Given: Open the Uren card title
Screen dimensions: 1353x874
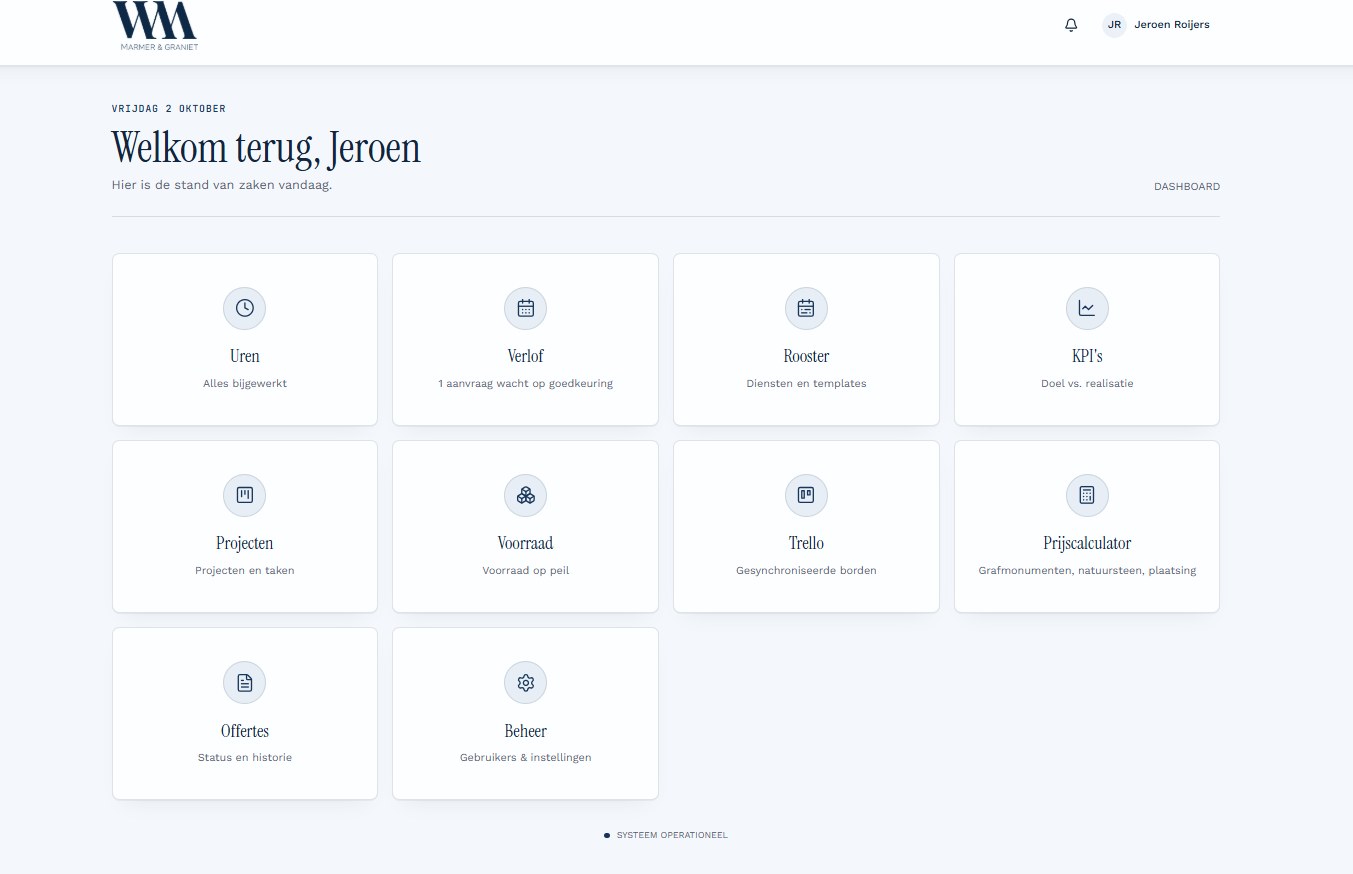Looking at the screenshot, I should point(245,356).
